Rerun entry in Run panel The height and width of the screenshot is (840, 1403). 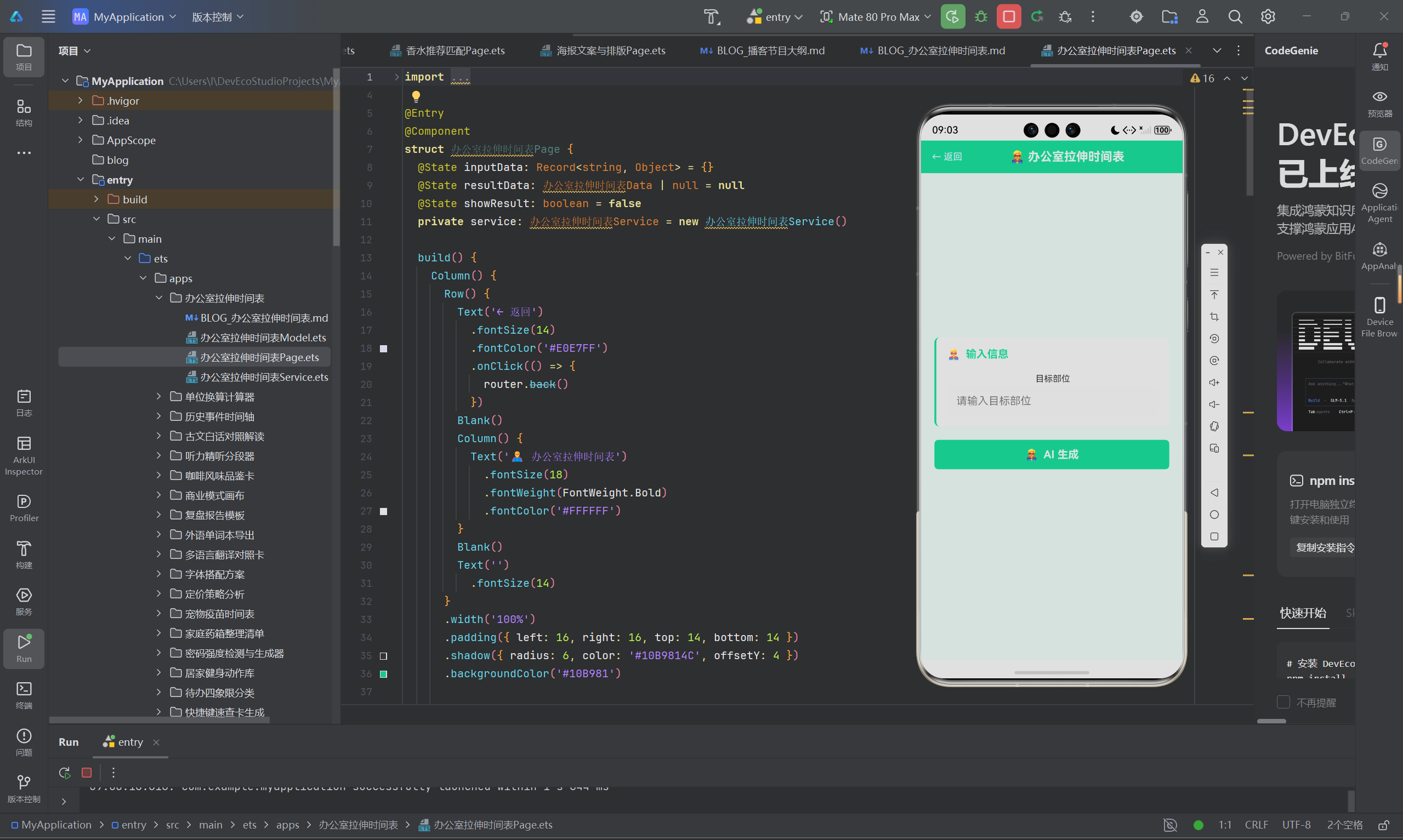[65, 772]
